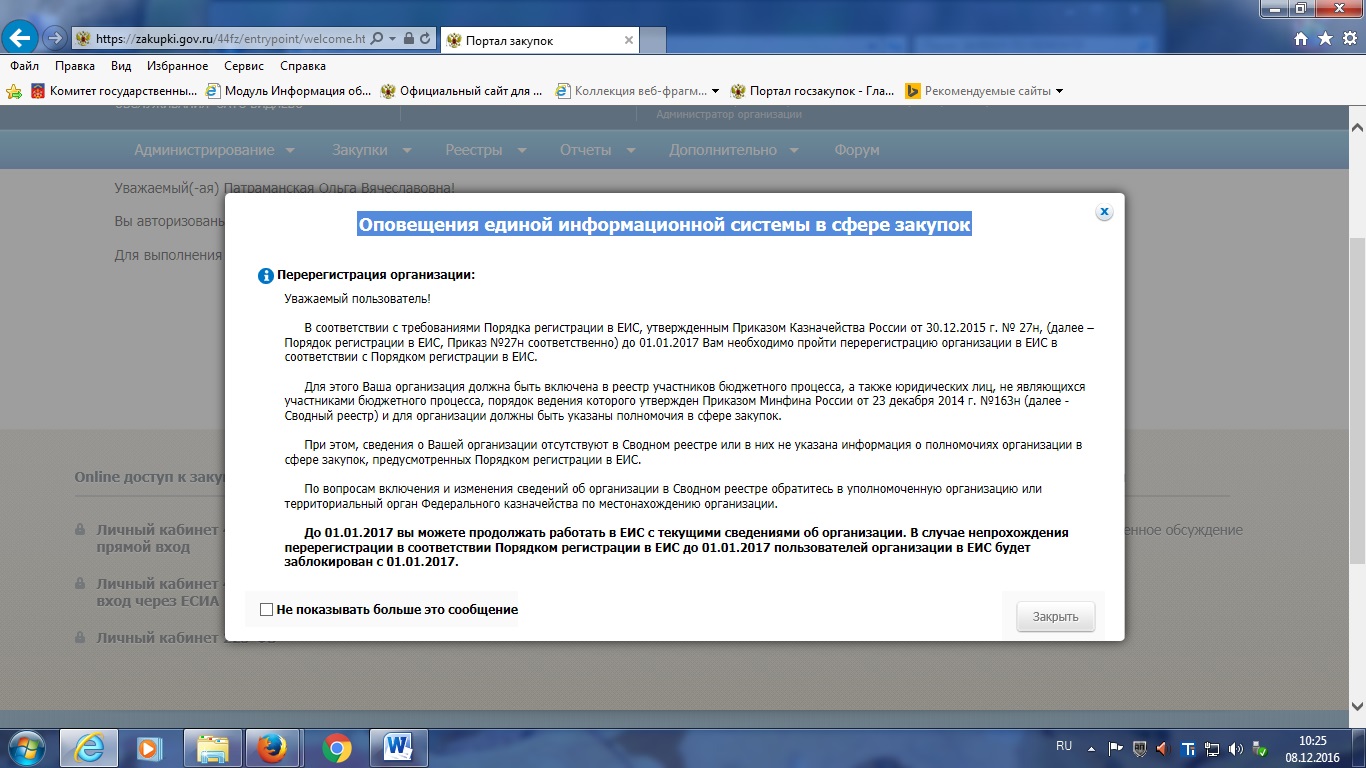Open the favorites star icon in the browser
Image resolution: width=1366 pixels, height=768 pixels.
1325,39
